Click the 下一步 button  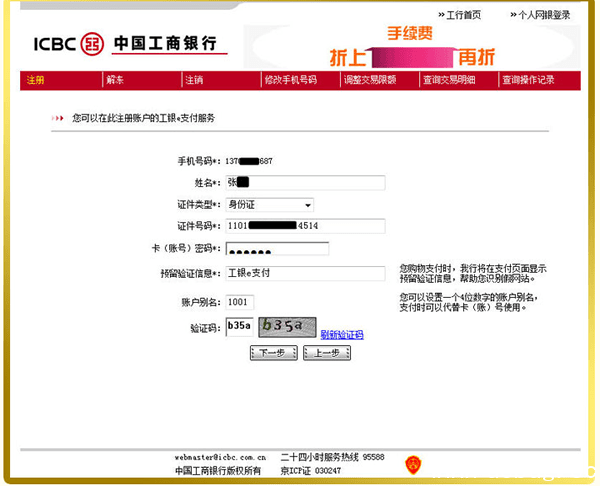pyautogui.click(x=273, y=353)
